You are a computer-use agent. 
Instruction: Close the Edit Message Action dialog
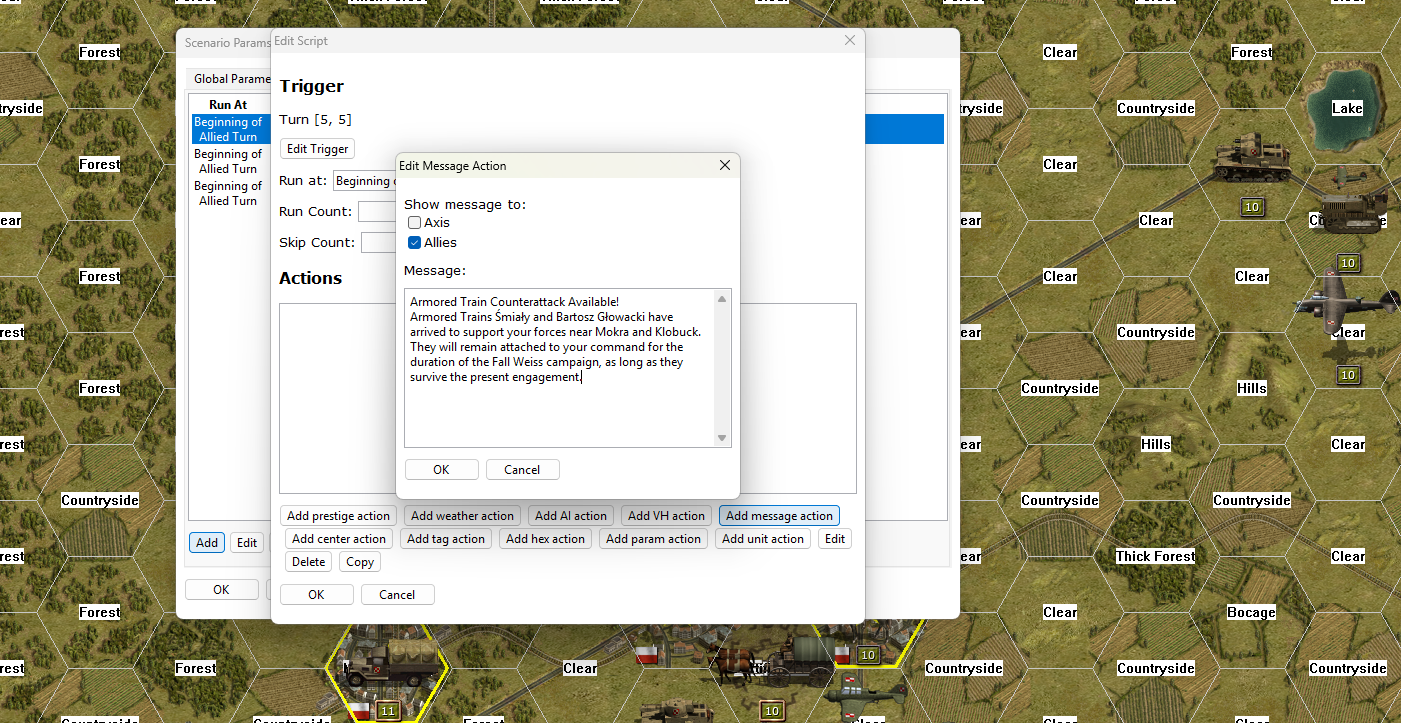coord(725,165)
